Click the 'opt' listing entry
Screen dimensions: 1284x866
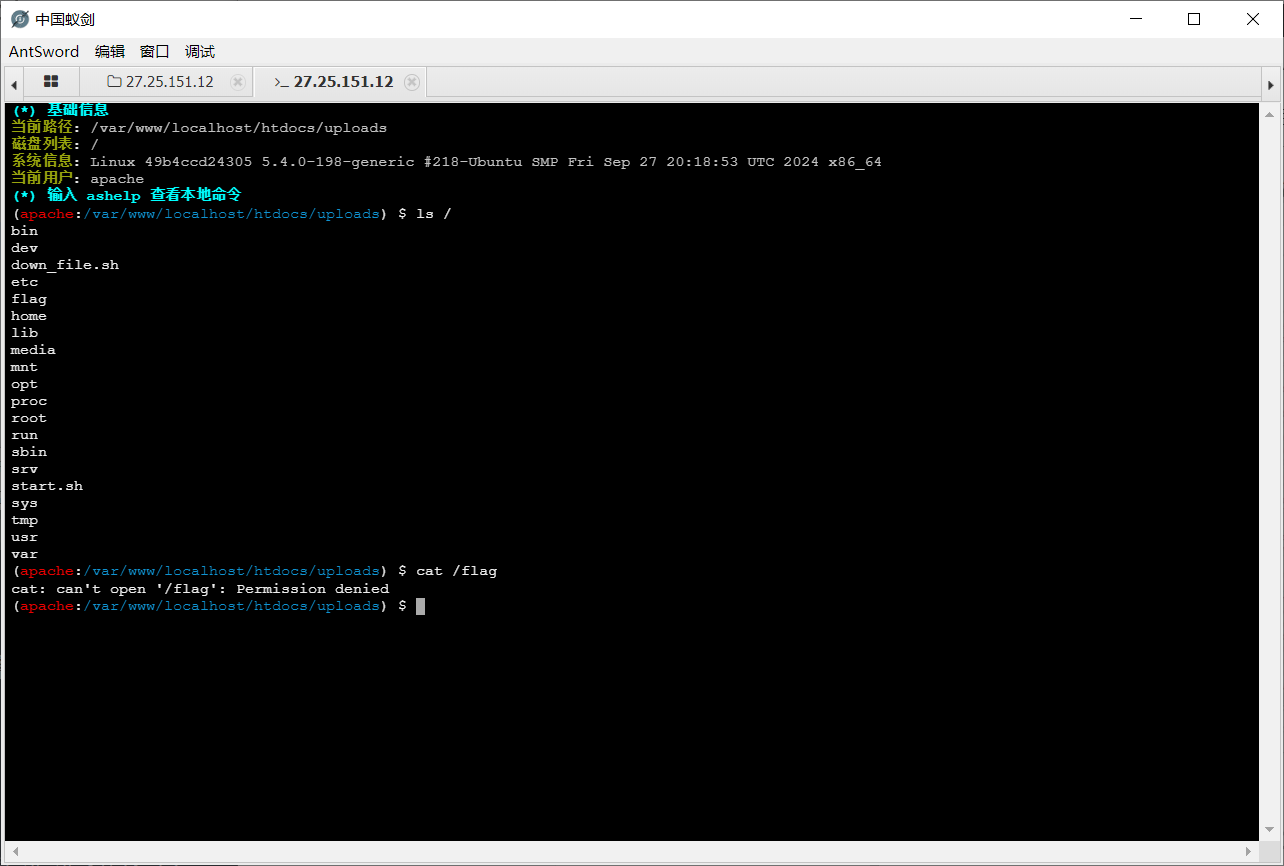24,384
